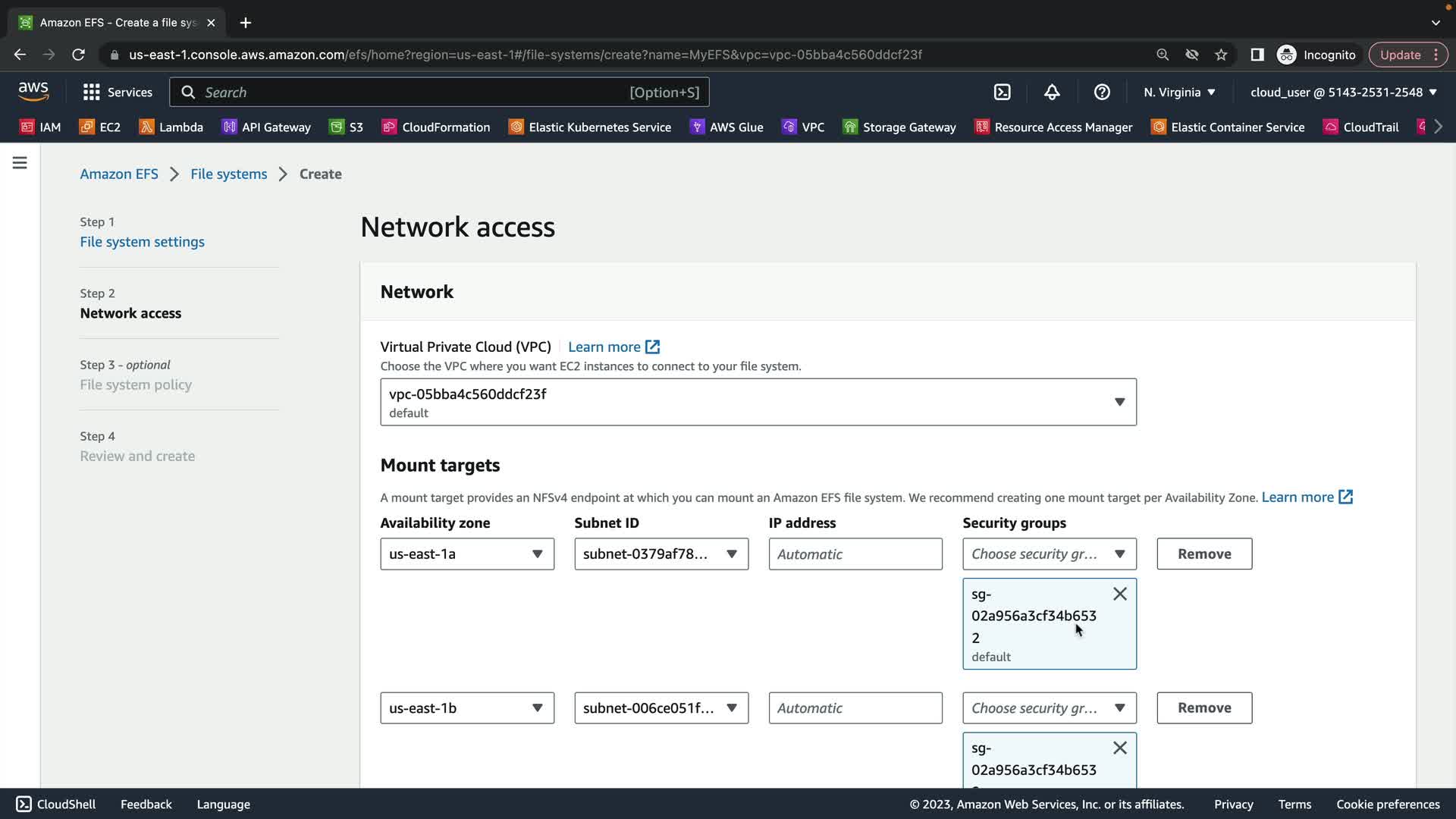Open the subnet-006ce051f subnet dropdown

point(661,708)
